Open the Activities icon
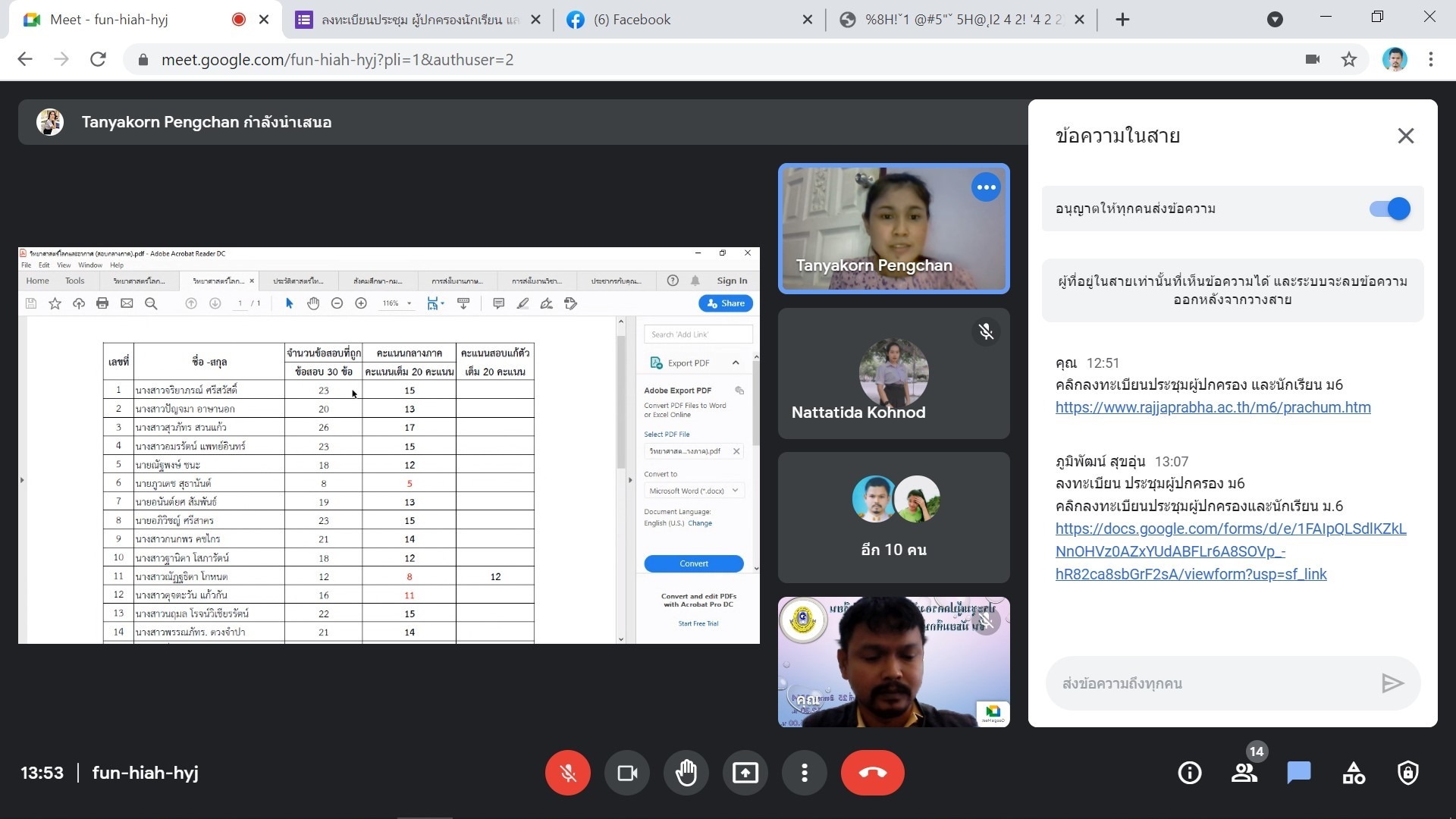 pyautogui.click(x=1354, y=773)
